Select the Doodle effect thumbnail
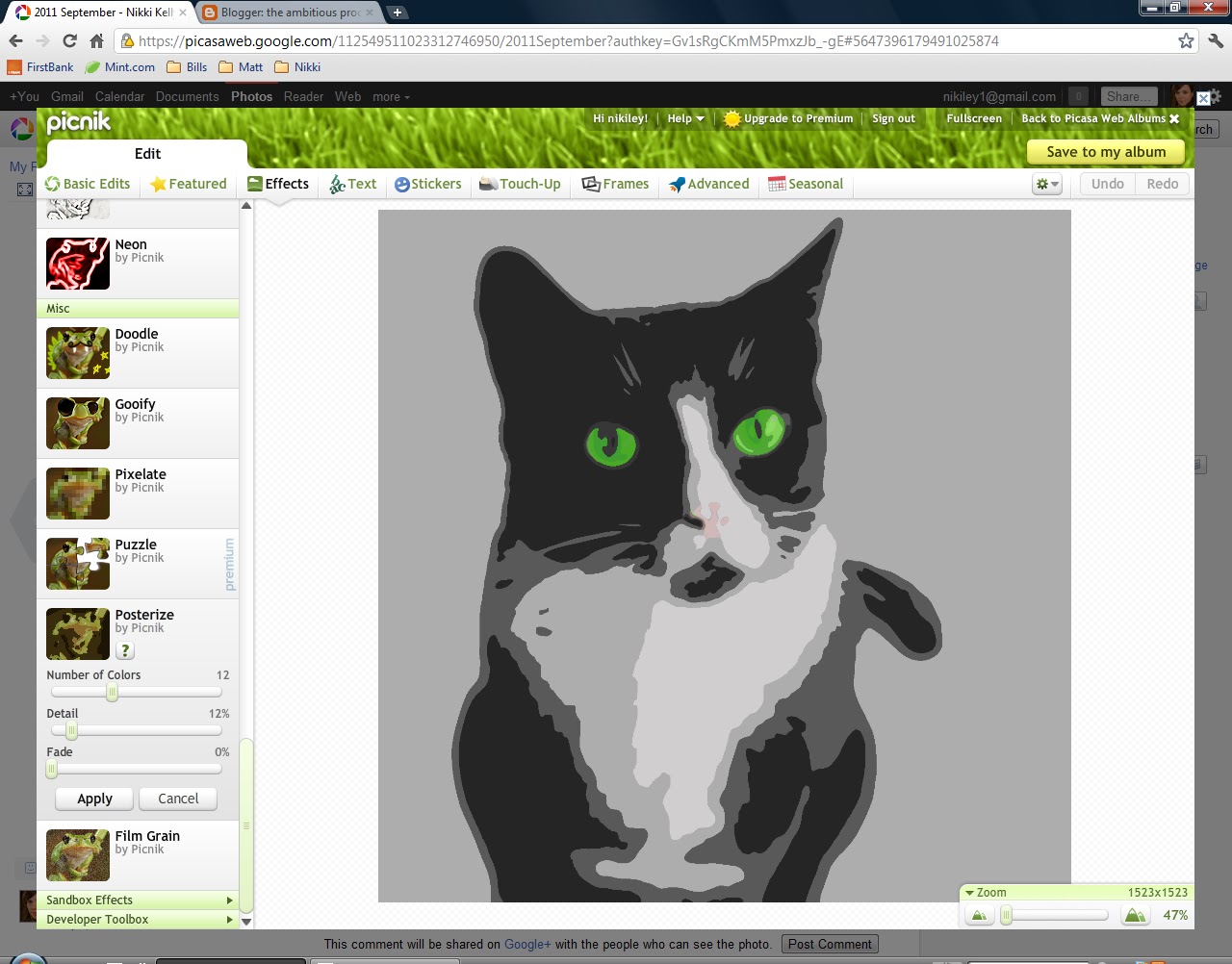The image size is (1232, 964). (78, 353)
